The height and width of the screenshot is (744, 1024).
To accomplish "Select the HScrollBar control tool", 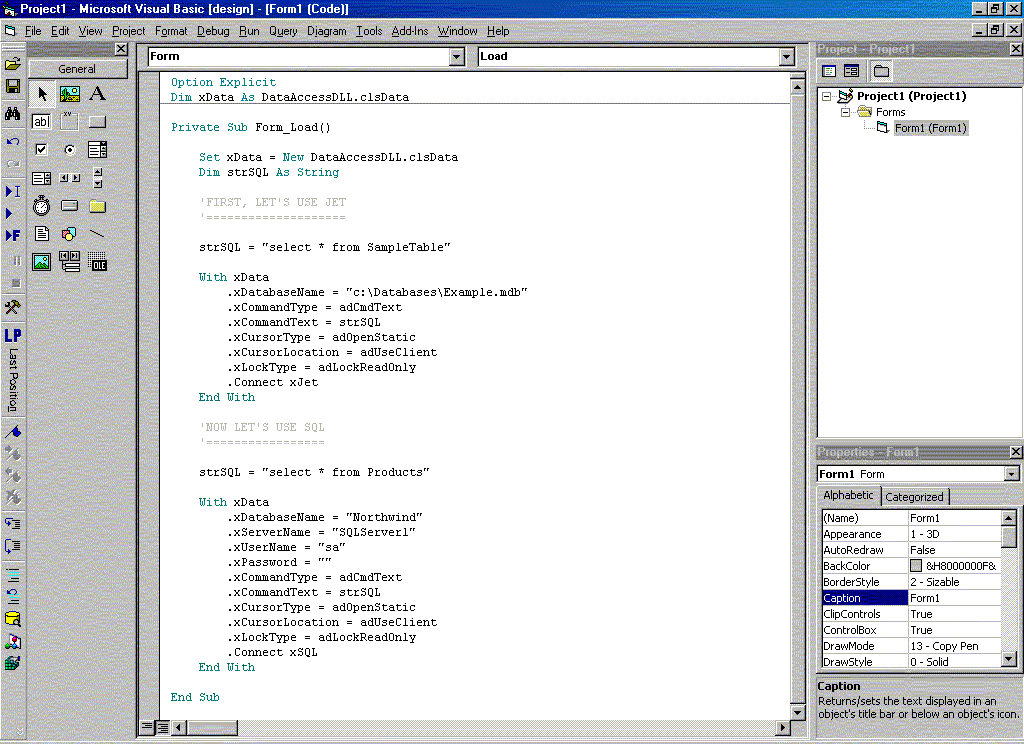I will [70, 178].
